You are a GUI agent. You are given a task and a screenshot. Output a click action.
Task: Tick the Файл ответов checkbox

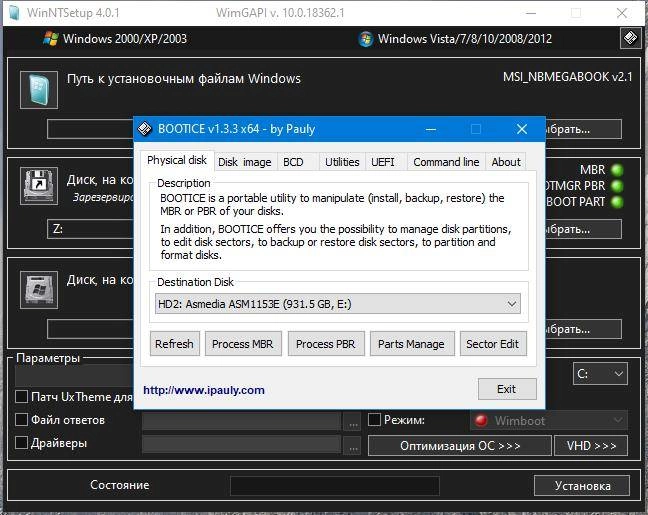[21, 420]
